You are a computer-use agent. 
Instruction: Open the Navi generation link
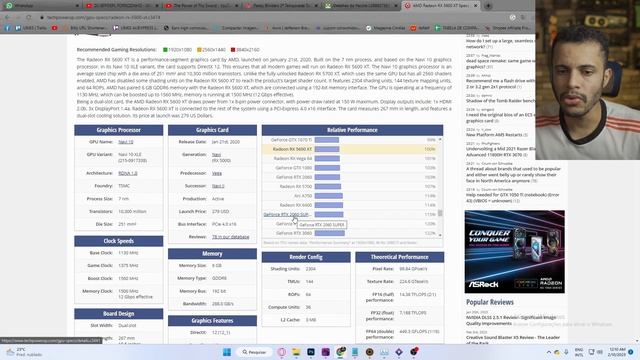pos(216,155)
